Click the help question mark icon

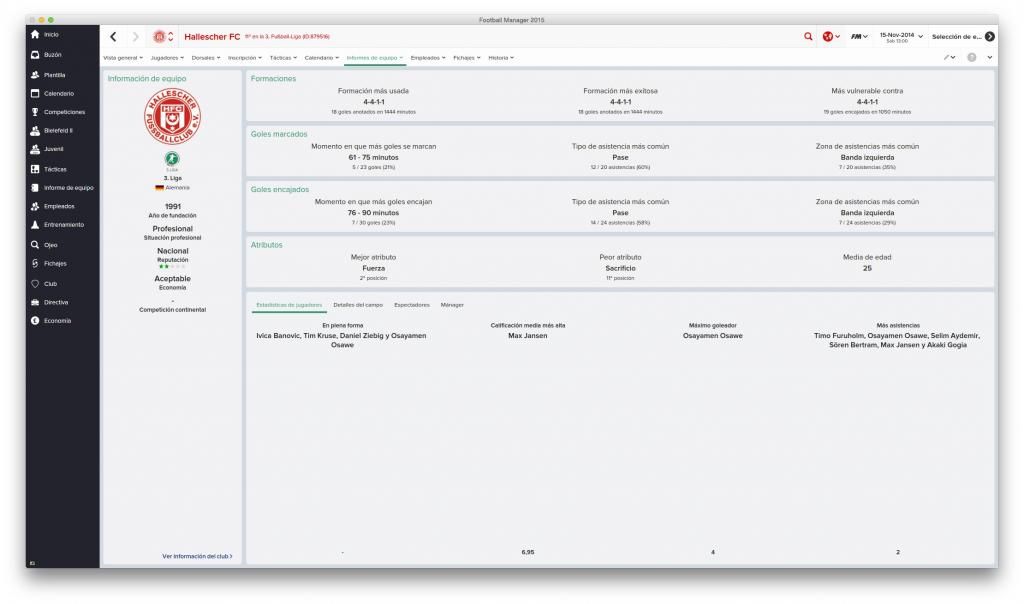(972, 57)
